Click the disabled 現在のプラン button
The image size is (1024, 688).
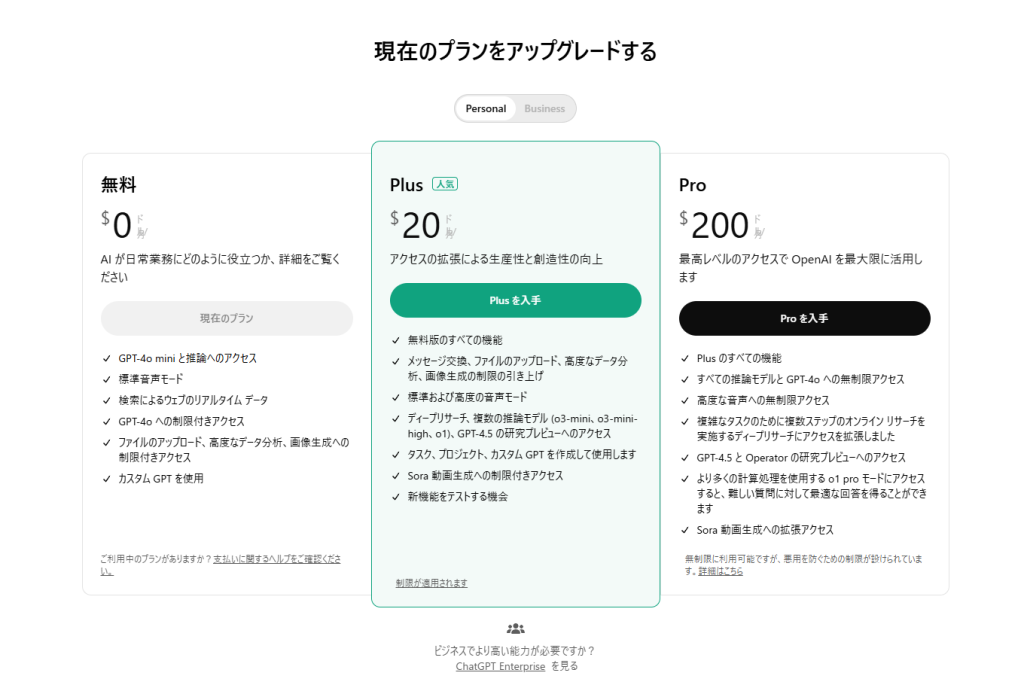(x=227, y=319)
